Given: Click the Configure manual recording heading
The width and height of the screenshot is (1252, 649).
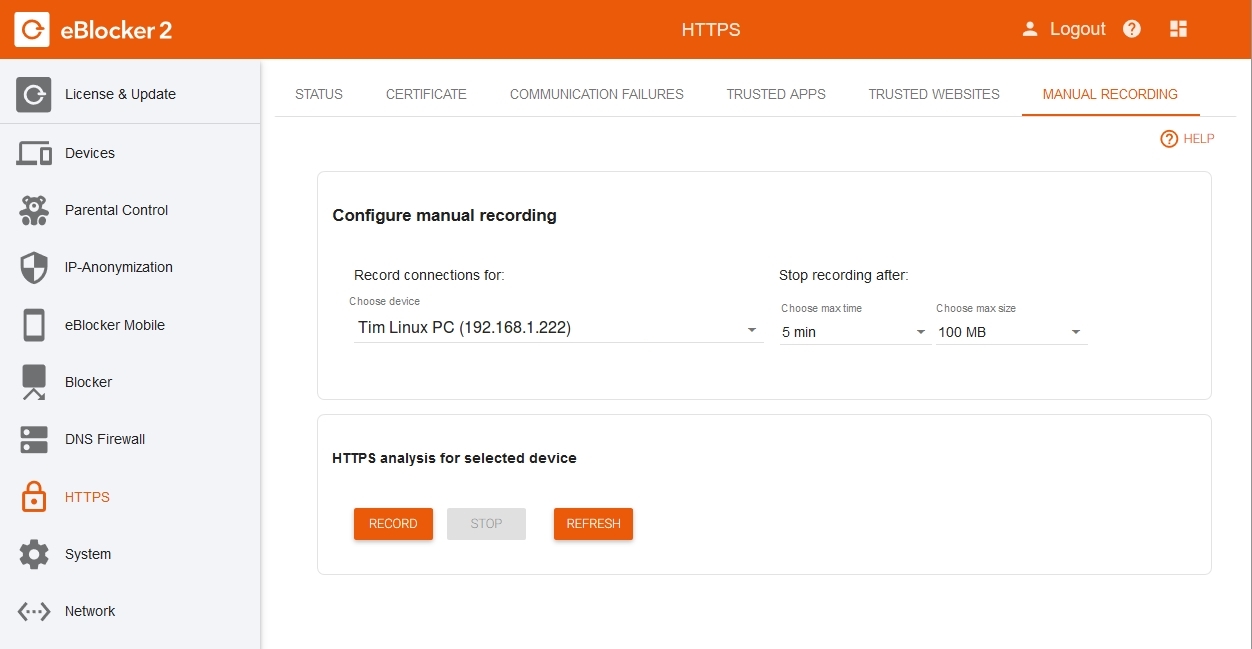Looking at the screenshot, I should click(x=444, y=215).
